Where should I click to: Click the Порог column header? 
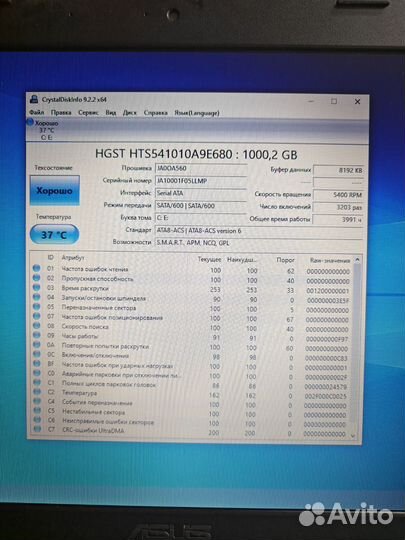(x=285, y=260)
